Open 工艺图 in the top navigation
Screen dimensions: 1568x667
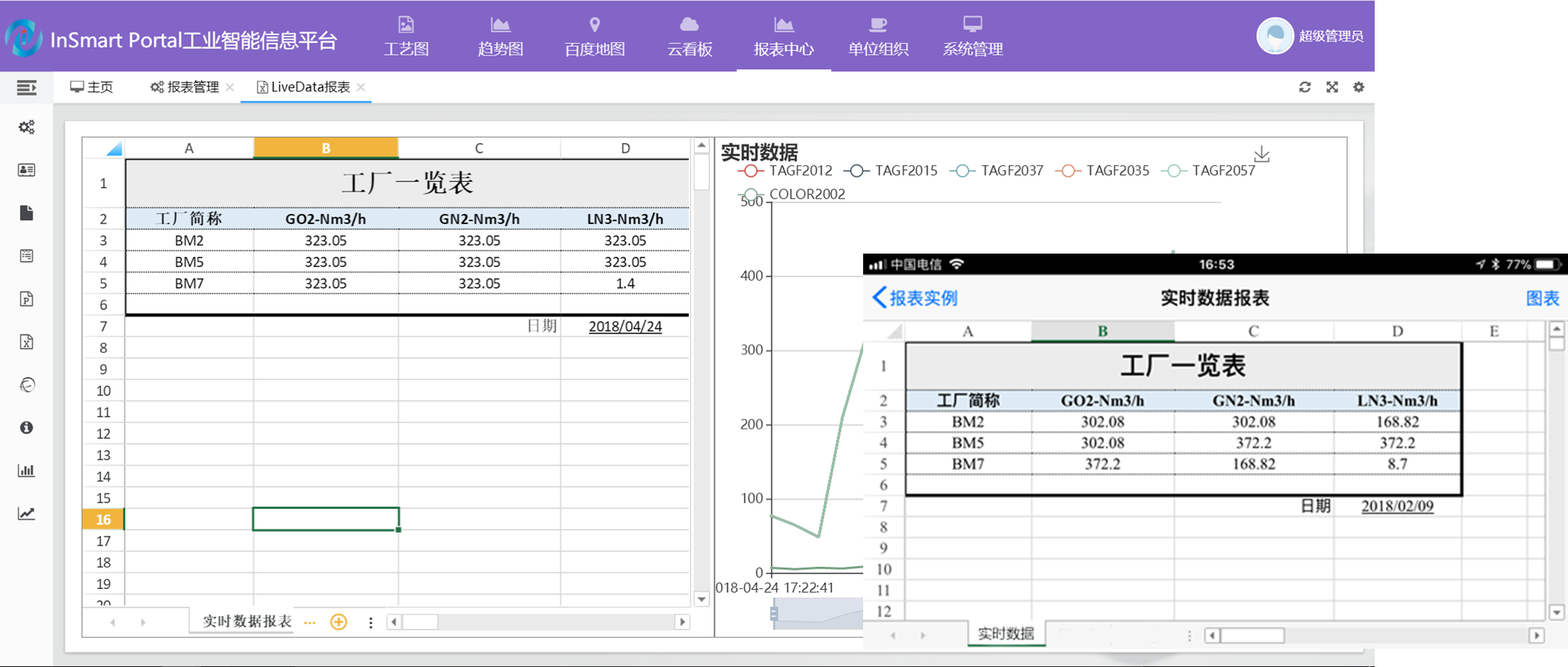[x=406, y=37]
